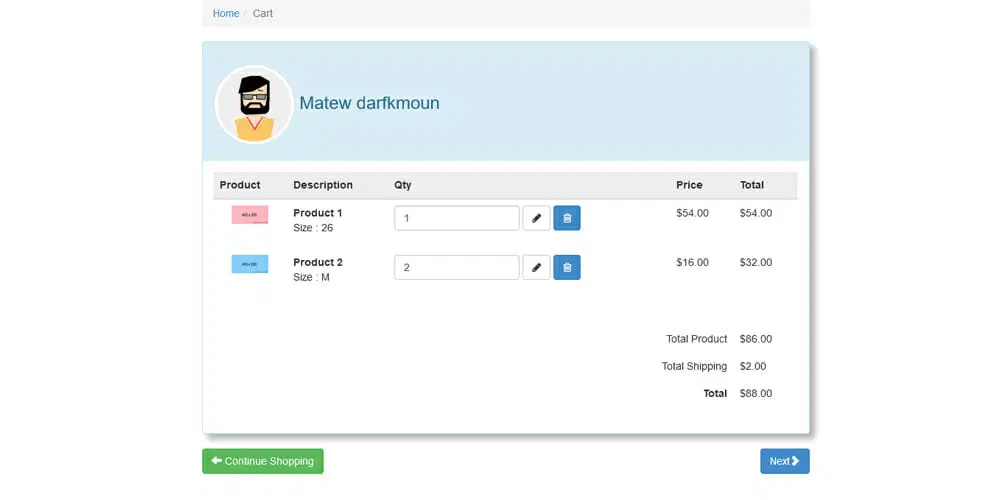Click the $2.00 shipping amount
1000x500 pixels.
[x=753, y=366]
